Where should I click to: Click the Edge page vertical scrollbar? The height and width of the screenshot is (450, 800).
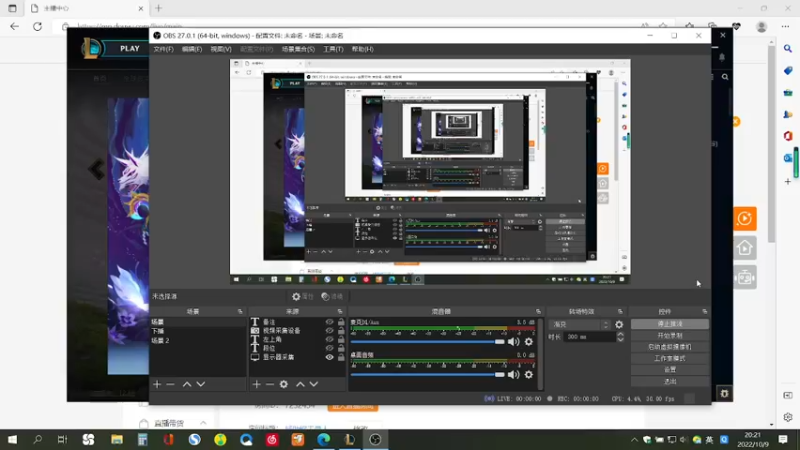pos(771,143)
